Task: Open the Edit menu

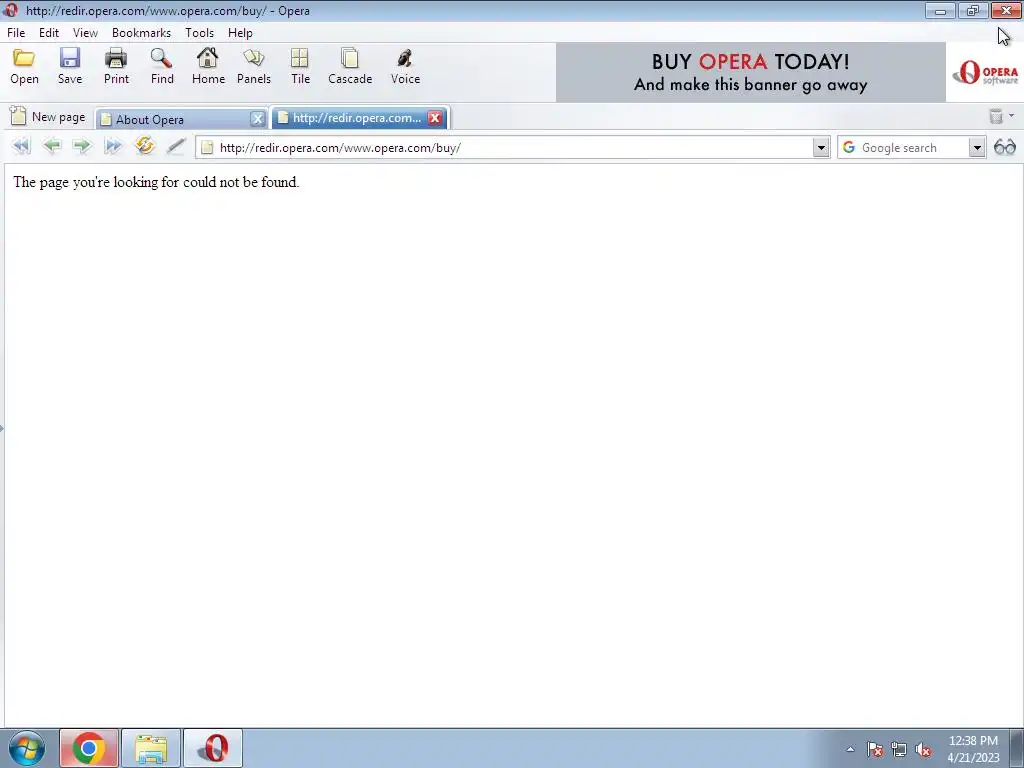Action: [49, 33]
